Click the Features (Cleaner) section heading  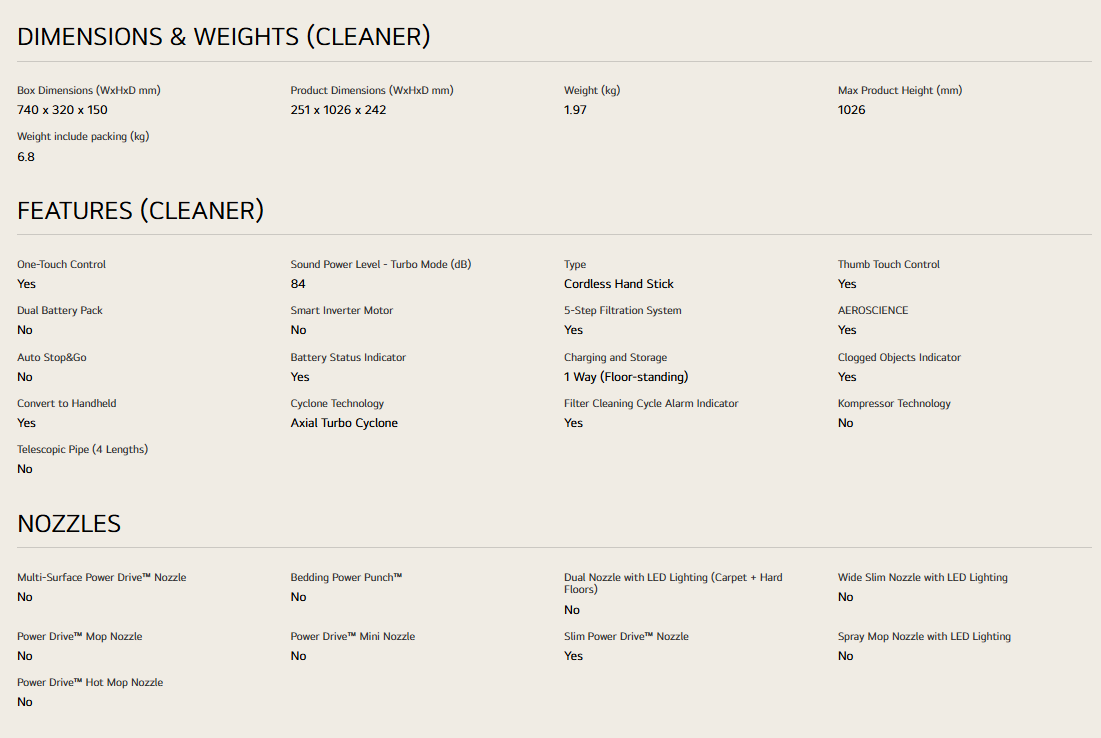click(x=140, y=211)
